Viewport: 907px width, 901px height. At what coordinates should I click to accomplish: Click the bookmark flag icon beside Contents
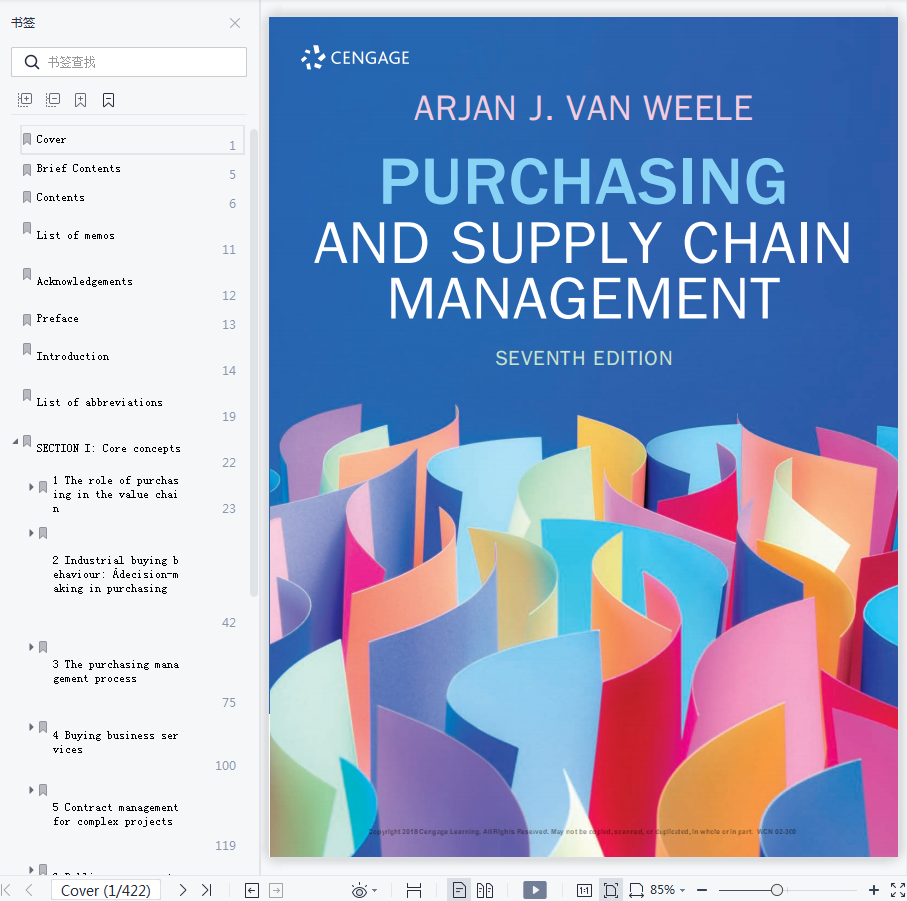click(x=27, y=197)
